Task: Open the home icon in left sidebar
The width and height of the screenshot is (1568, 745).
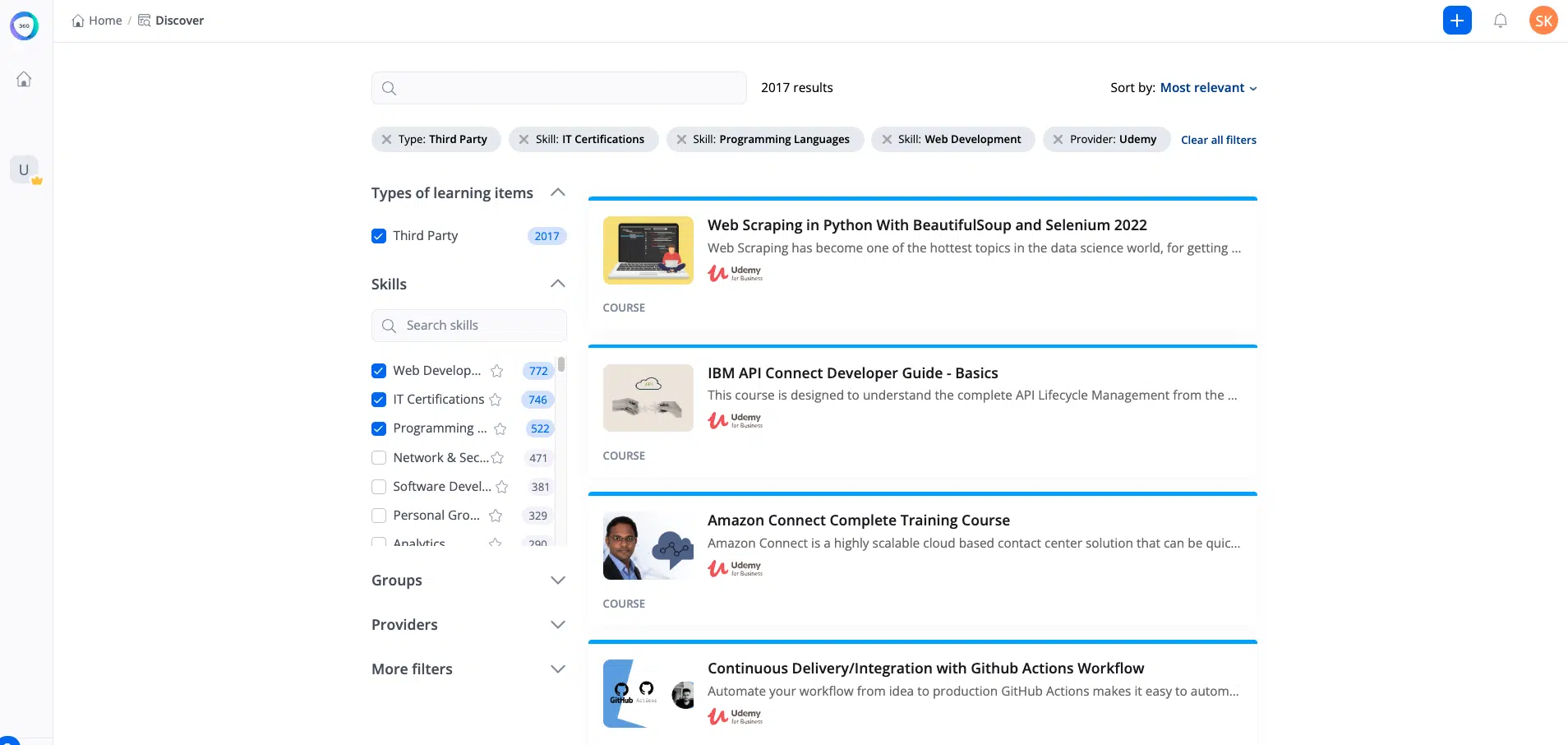Action: click(x=24, y=79)
